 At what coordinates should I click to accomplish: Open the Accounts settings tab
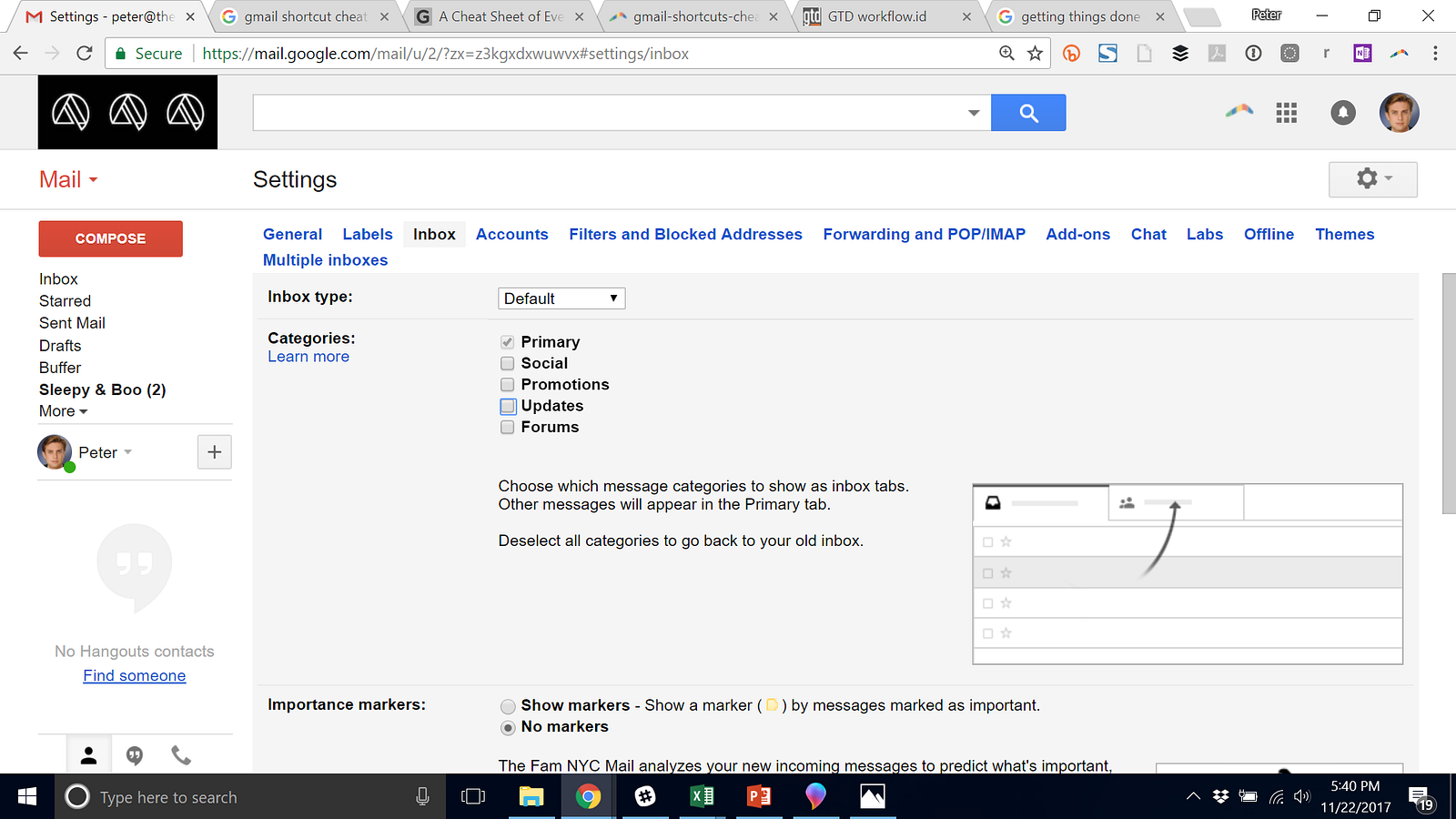coord(512,235)
